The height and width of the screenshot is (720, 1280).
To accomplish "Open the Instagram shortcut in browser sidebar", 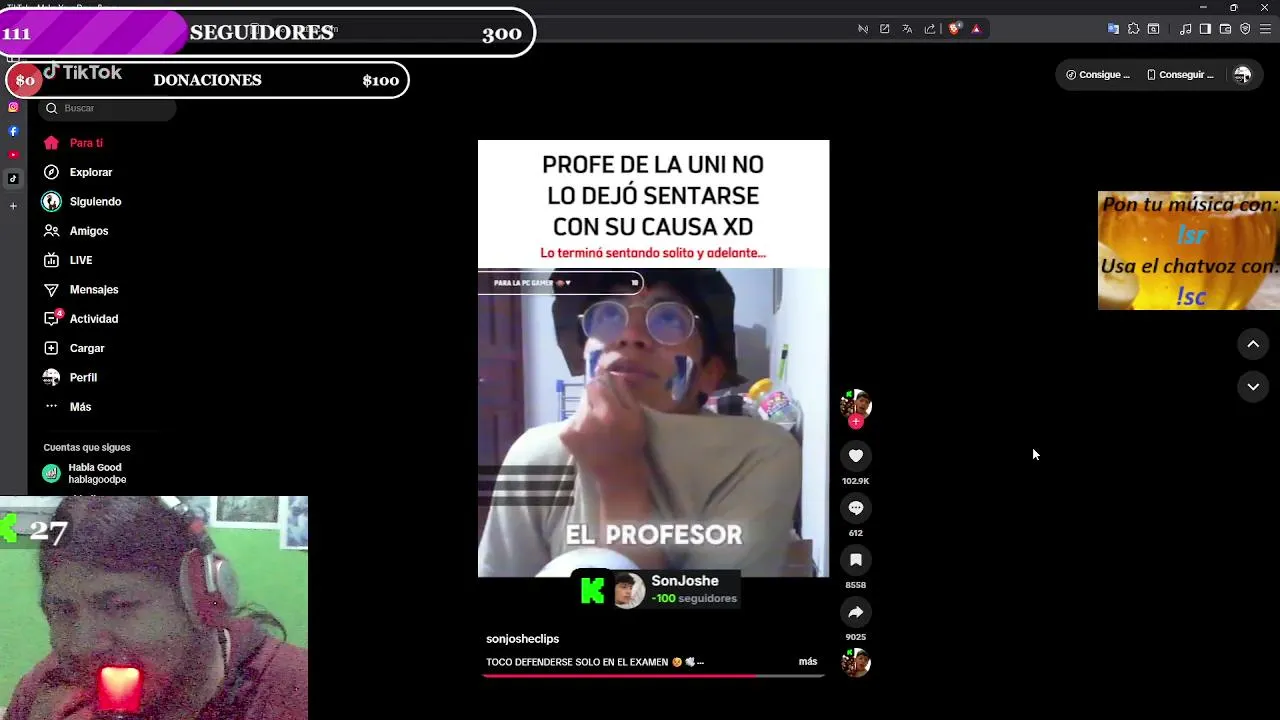I will pyautogui.click(x=13, y=107).
